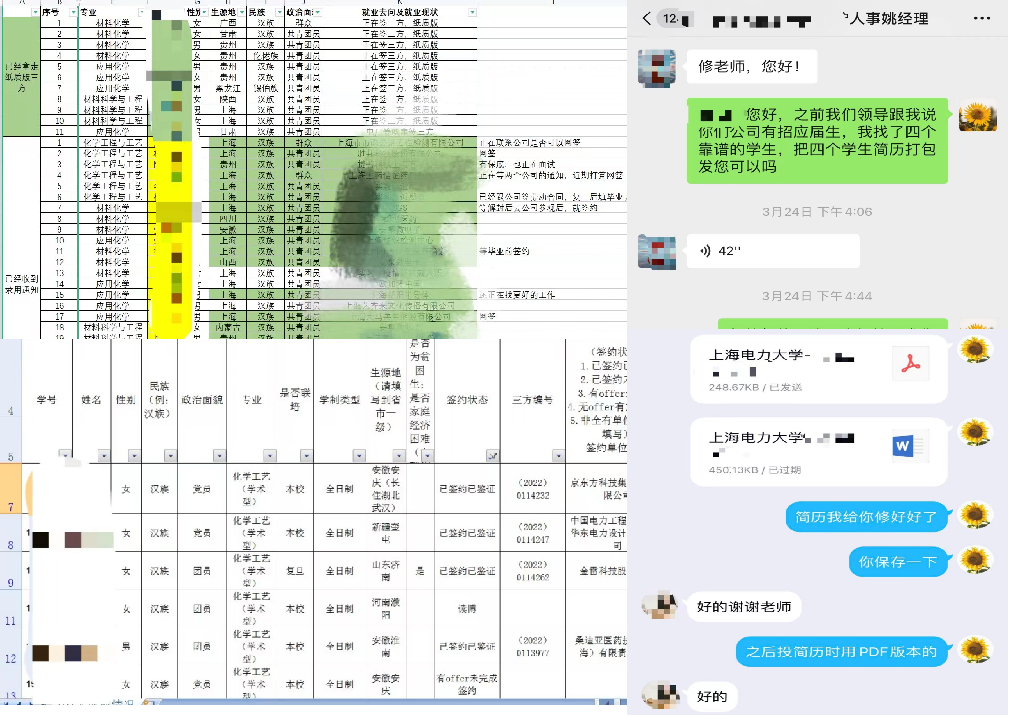
Task: Tap the sunflower avatar beside the Word file
Action: [x=974, y=432]
